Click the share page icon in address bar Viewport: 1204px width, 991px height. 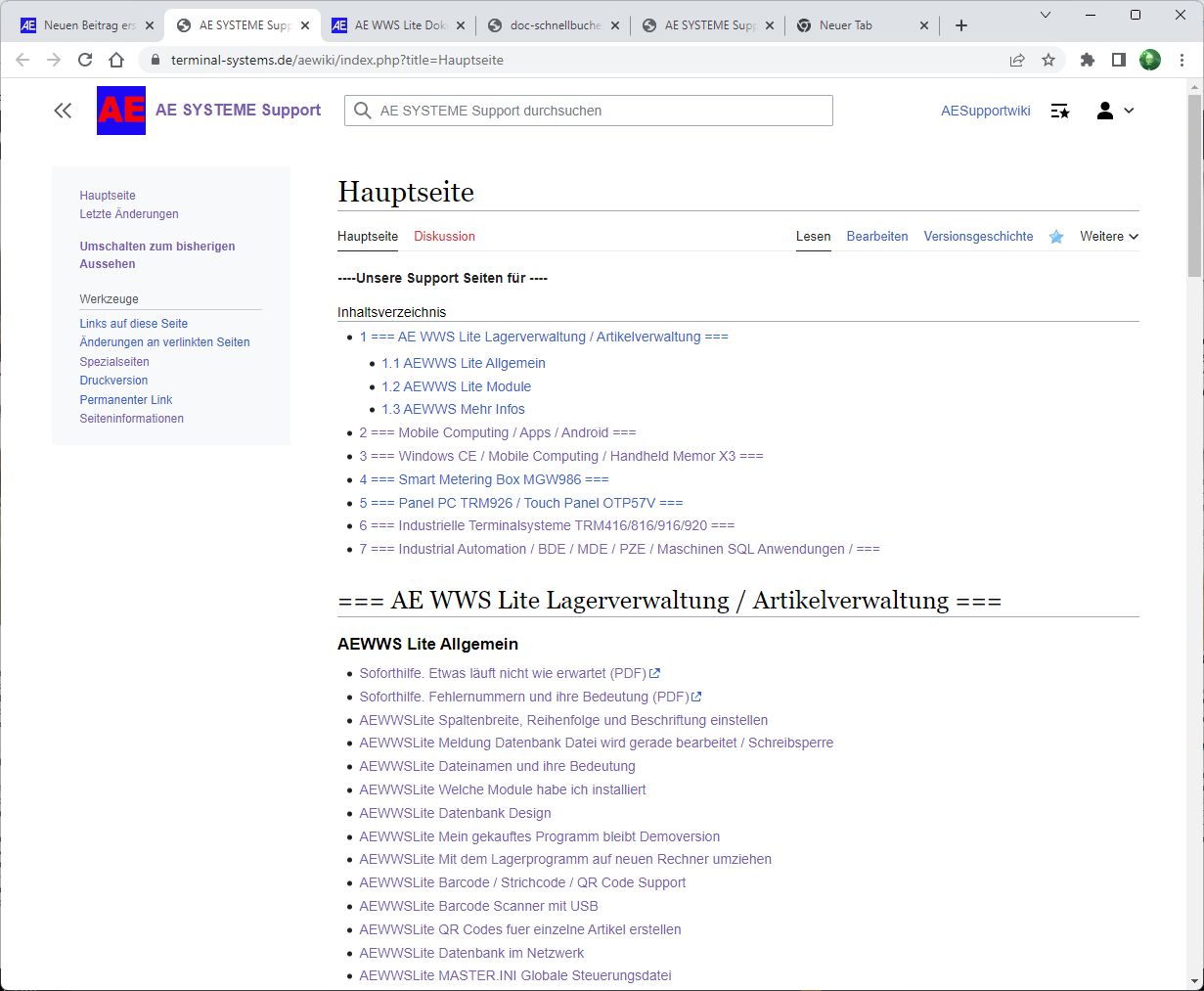(1017, 60)
